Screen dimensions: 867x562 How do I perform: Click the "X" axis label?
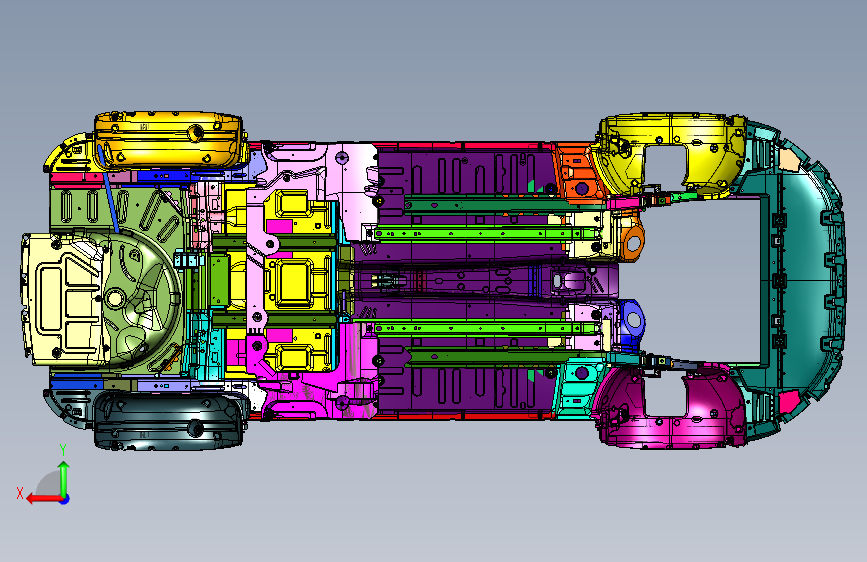(x=20, y=493)
